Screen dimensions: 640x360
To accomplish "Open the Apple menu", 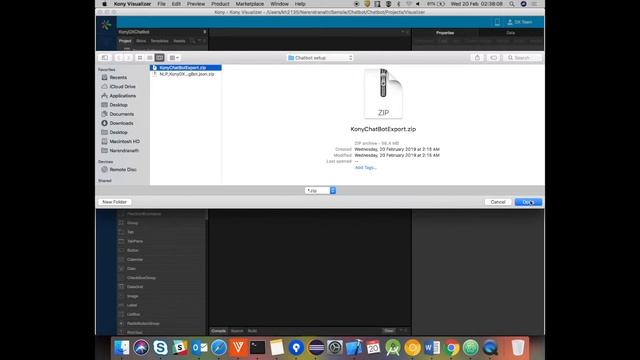I will pos(104,4).
